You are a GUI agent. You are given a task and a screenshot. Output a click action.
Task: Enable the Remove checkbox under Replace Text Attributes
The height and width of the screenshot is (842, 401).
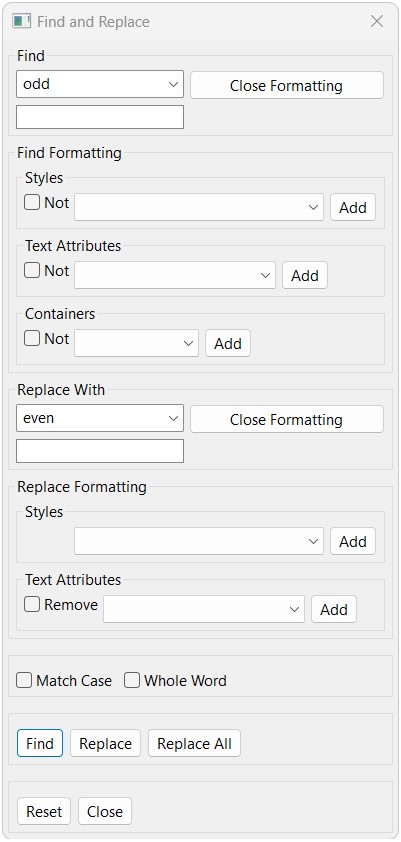pos(32,605)
